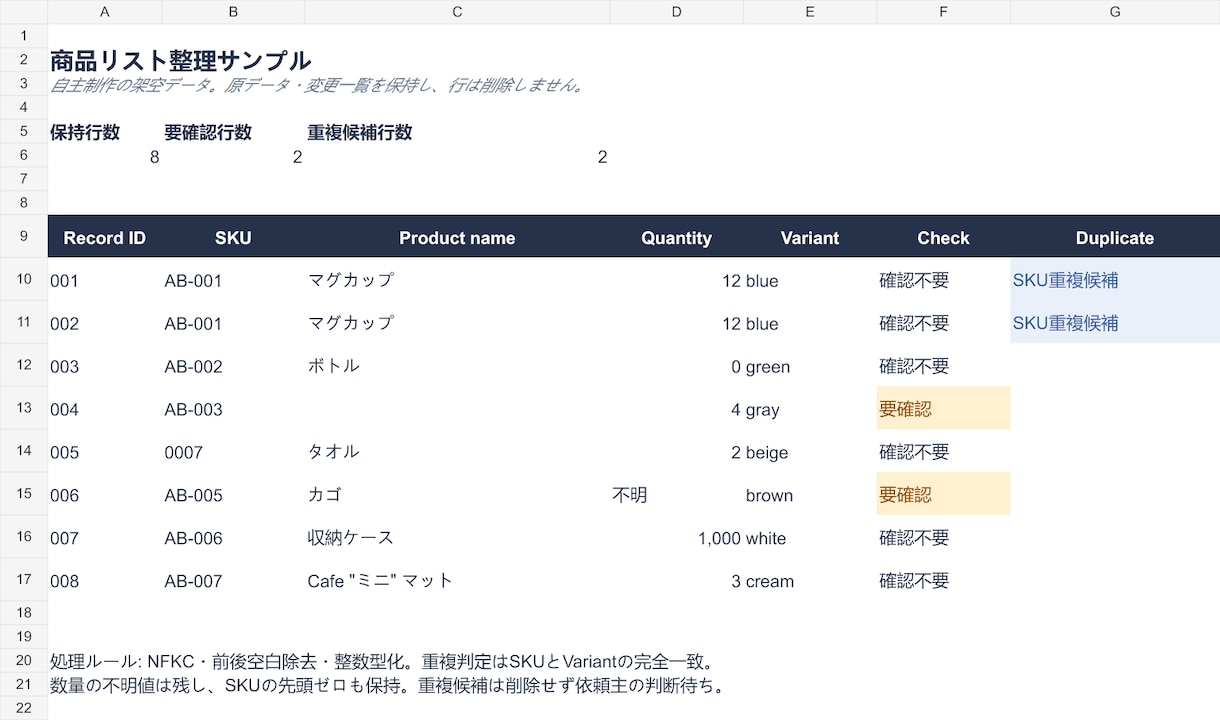Image resolution: width=1220 pixels, height=720 pixels.
Task: Click product name 収納ケース
Action: click(x=457, y=539)
